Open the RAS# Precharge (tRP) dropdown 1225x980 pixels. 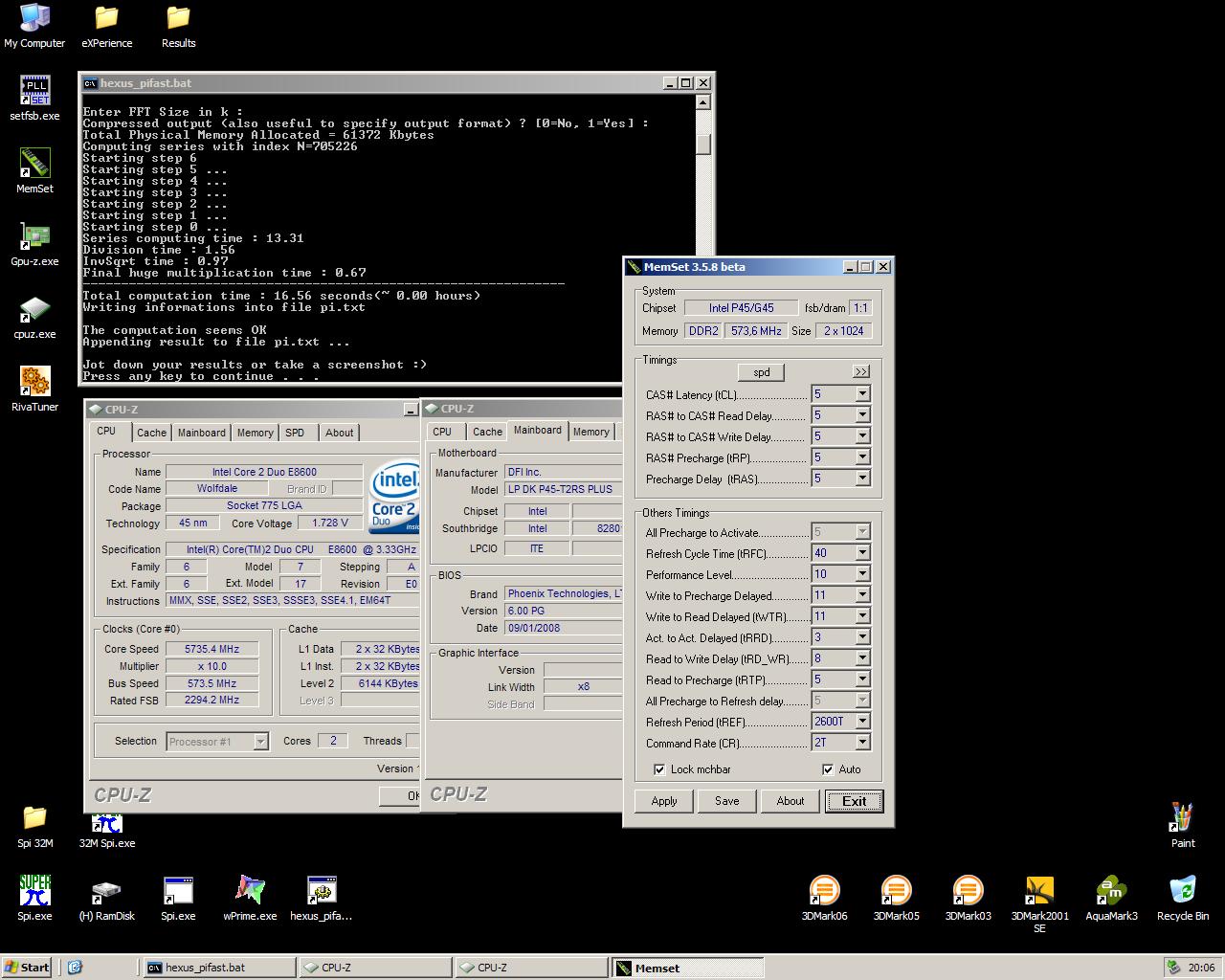(862, 457)
